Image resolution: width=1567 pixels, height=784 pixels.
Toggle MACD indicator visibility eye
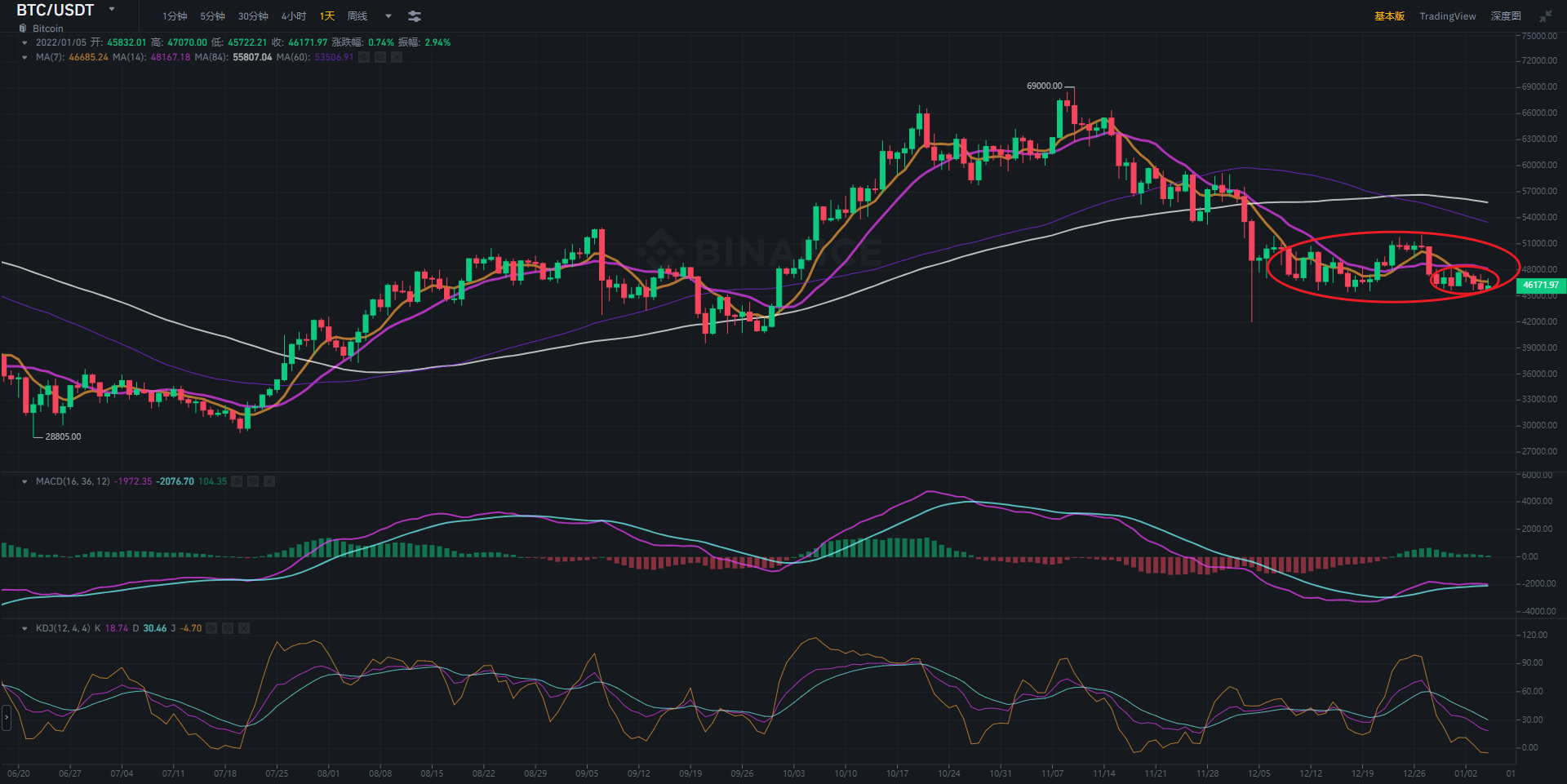pyautogui.click(x=237, y=481)
